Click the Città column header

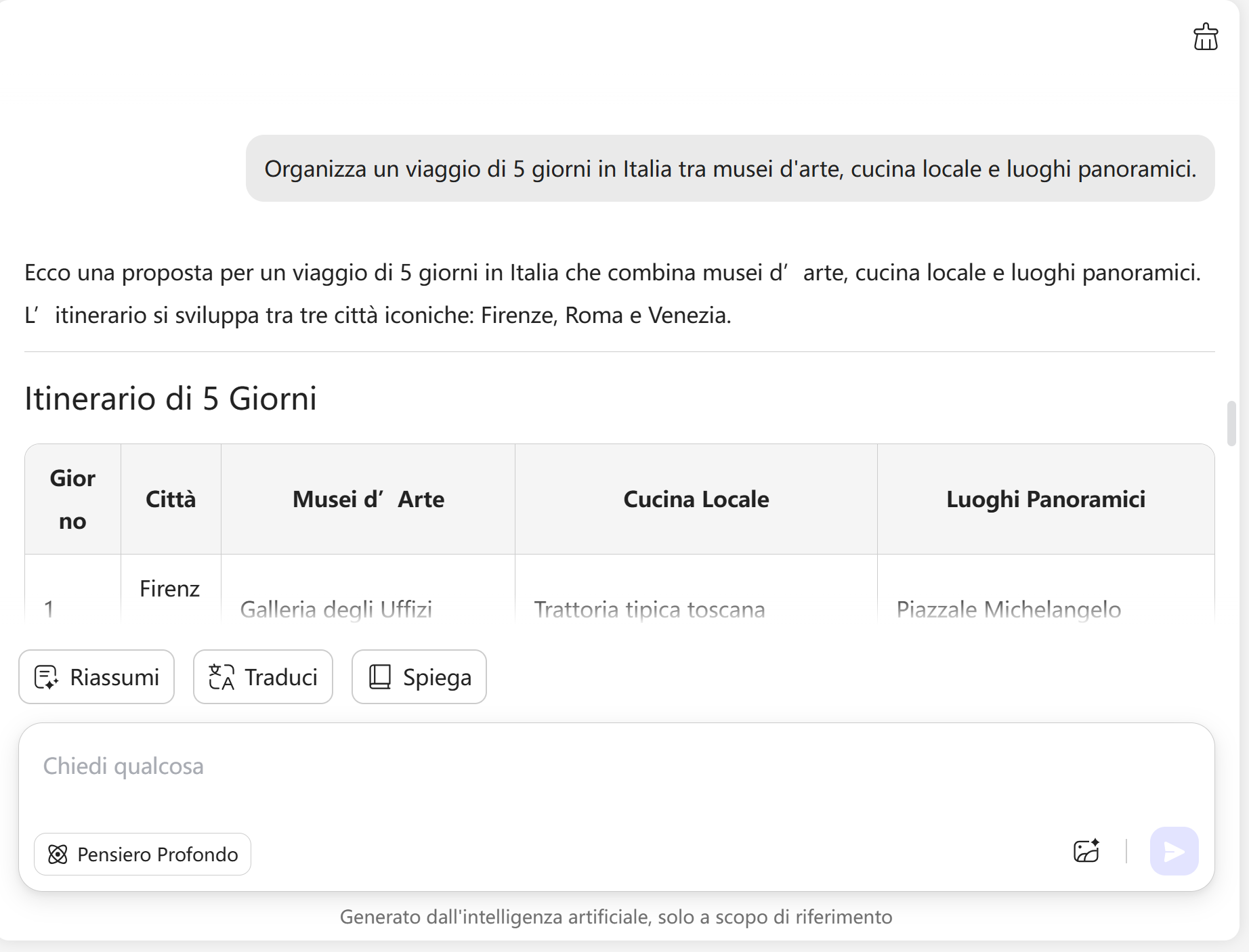point(171,500)
